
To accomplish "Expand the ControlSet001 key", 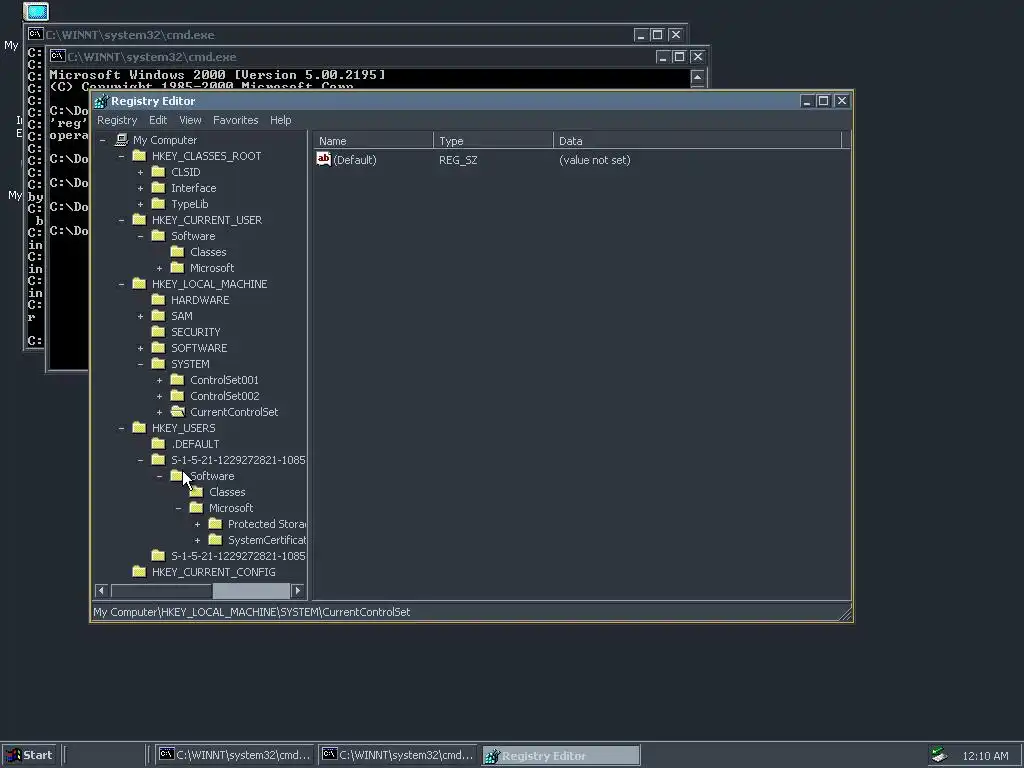I will tap(159, 380).
